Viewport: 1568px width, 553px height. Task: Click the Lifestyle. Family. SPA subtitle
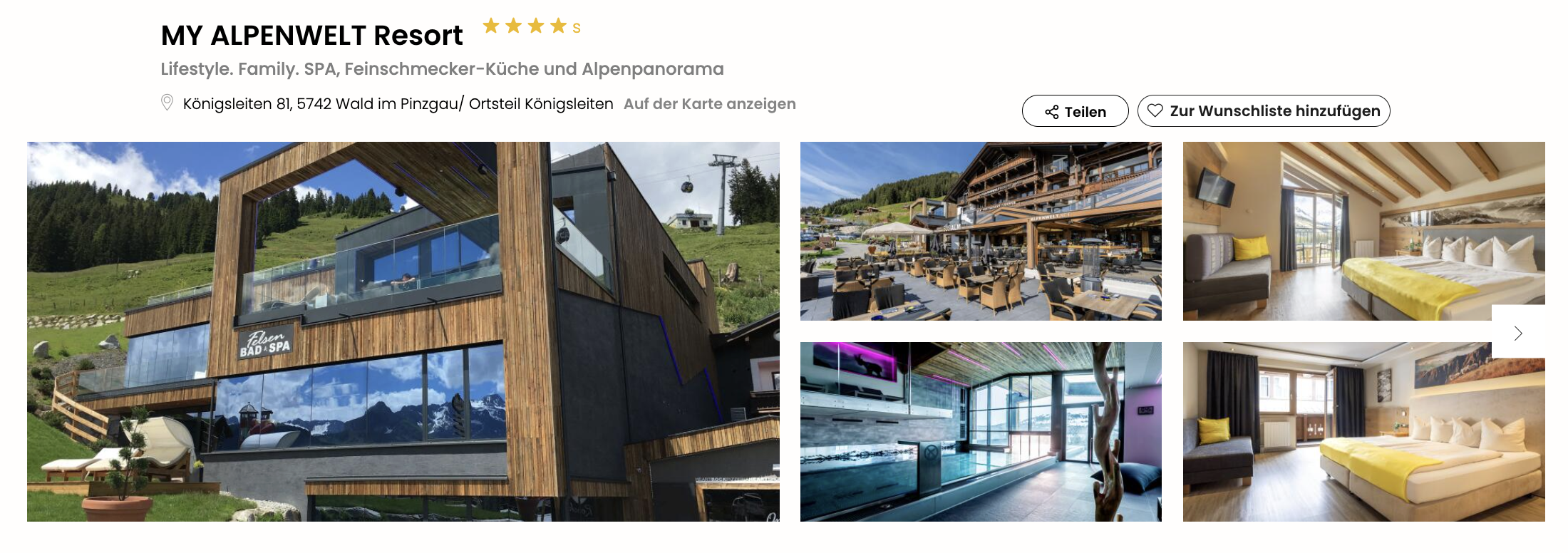tap(442, 69)
